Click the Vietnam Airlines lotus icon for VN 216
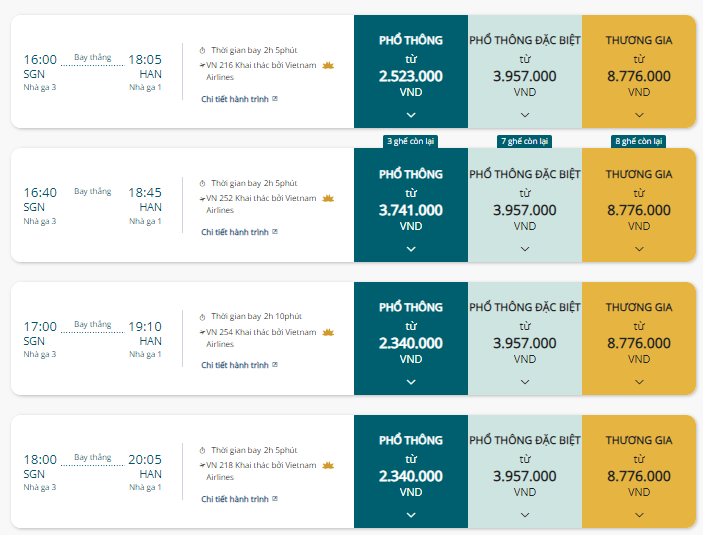Image resolution: width=703 pixels, height=535 pixels. (328, 65)
